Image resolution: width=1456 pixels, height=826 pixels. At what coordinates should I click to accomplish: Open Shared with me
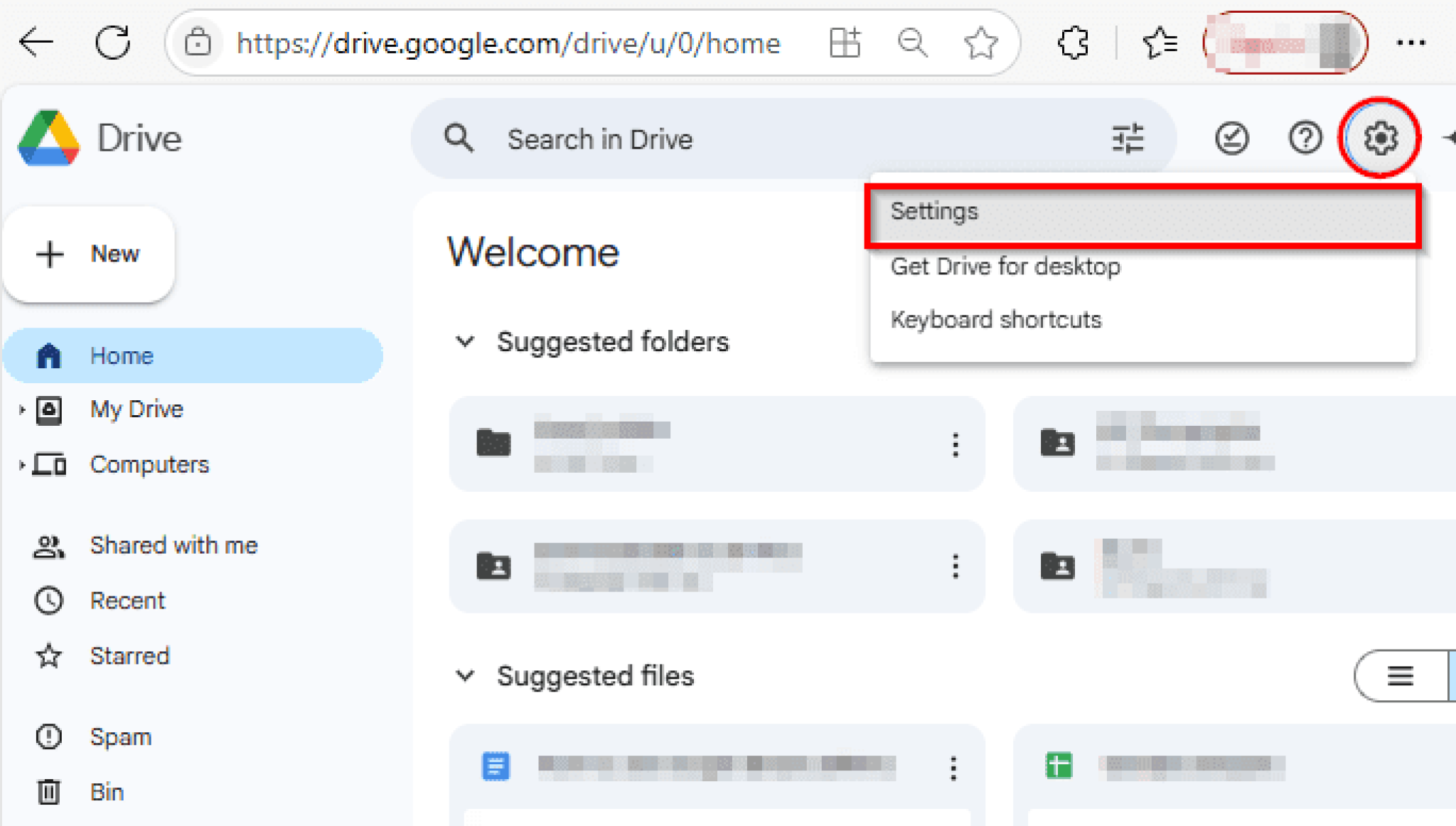173,545
